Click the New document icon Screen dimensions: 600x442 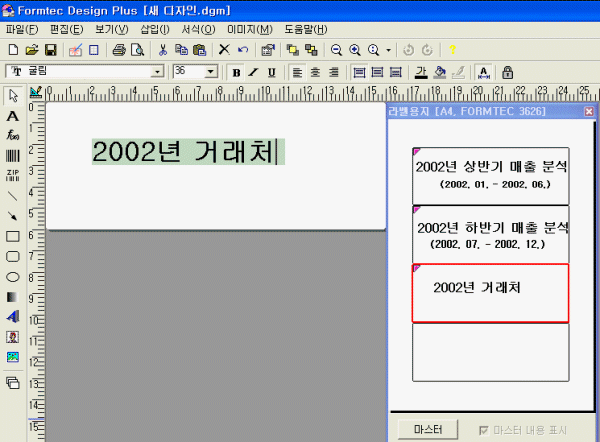(13, 50)
